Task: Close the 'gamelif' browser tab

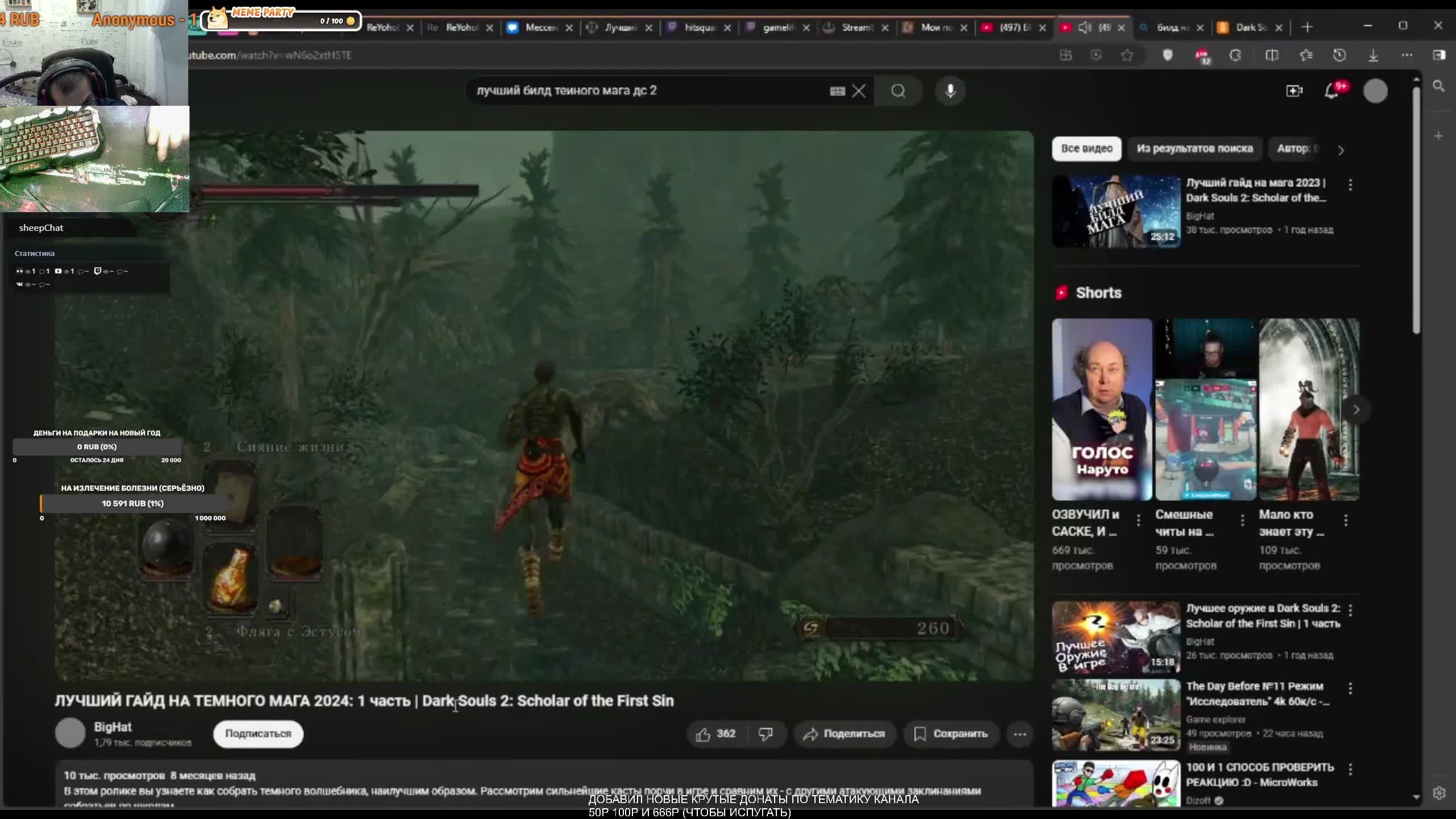Action: (x=806, y=27)
